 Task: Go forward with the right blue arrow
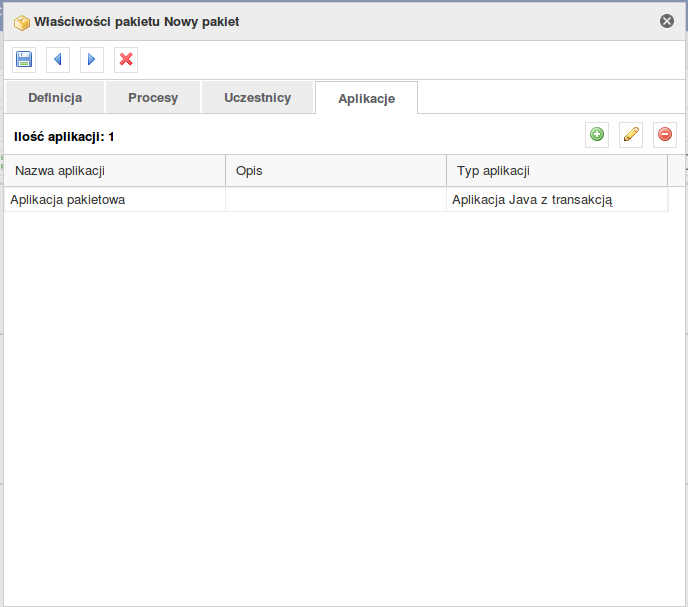point(92,59)
